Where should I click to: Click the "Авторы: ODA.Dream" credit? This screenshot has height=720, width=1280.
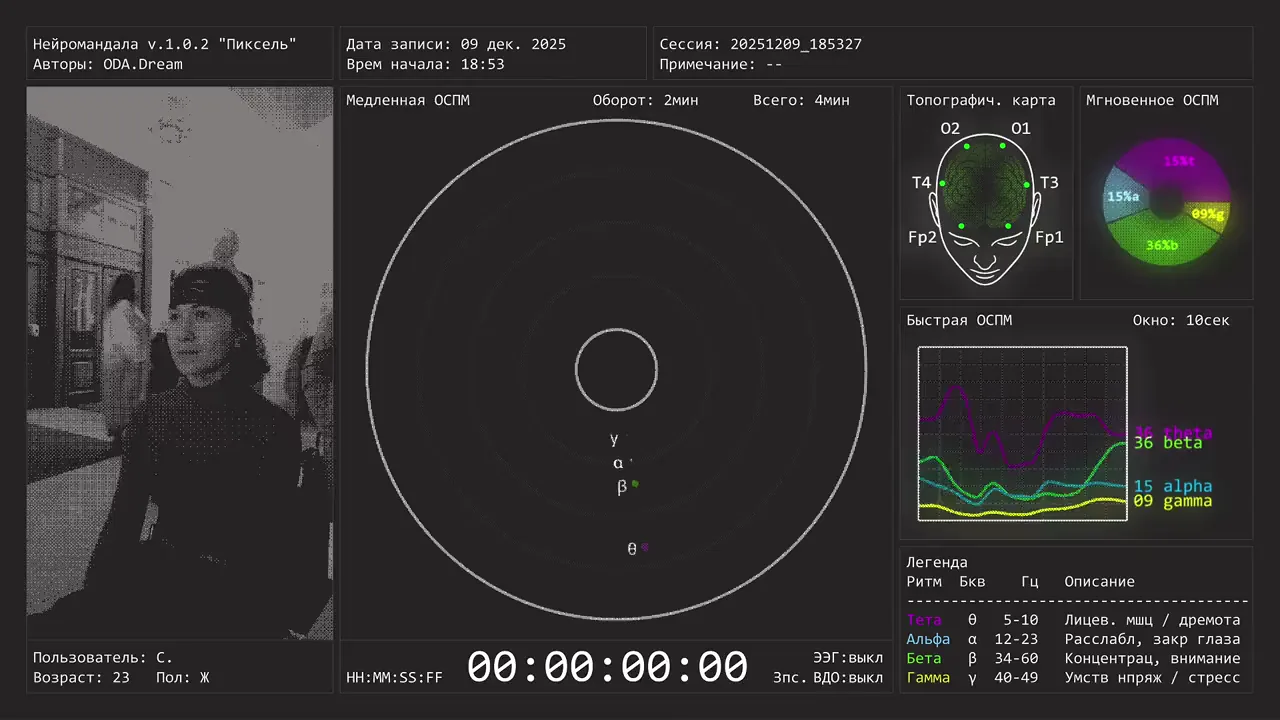coord(108,64)
